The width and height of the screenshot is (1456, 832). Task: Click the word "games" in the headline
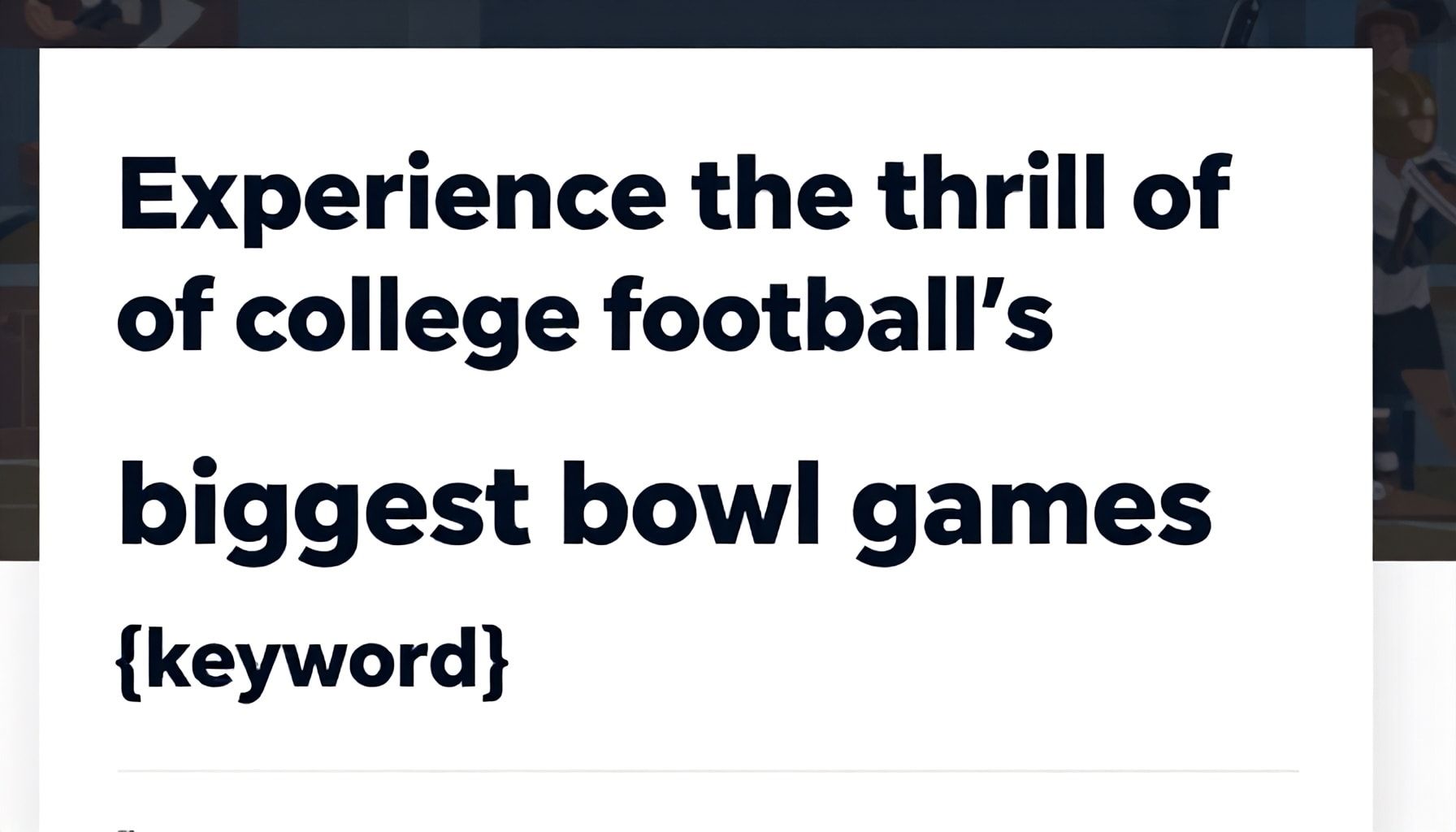click(1030, 505)
